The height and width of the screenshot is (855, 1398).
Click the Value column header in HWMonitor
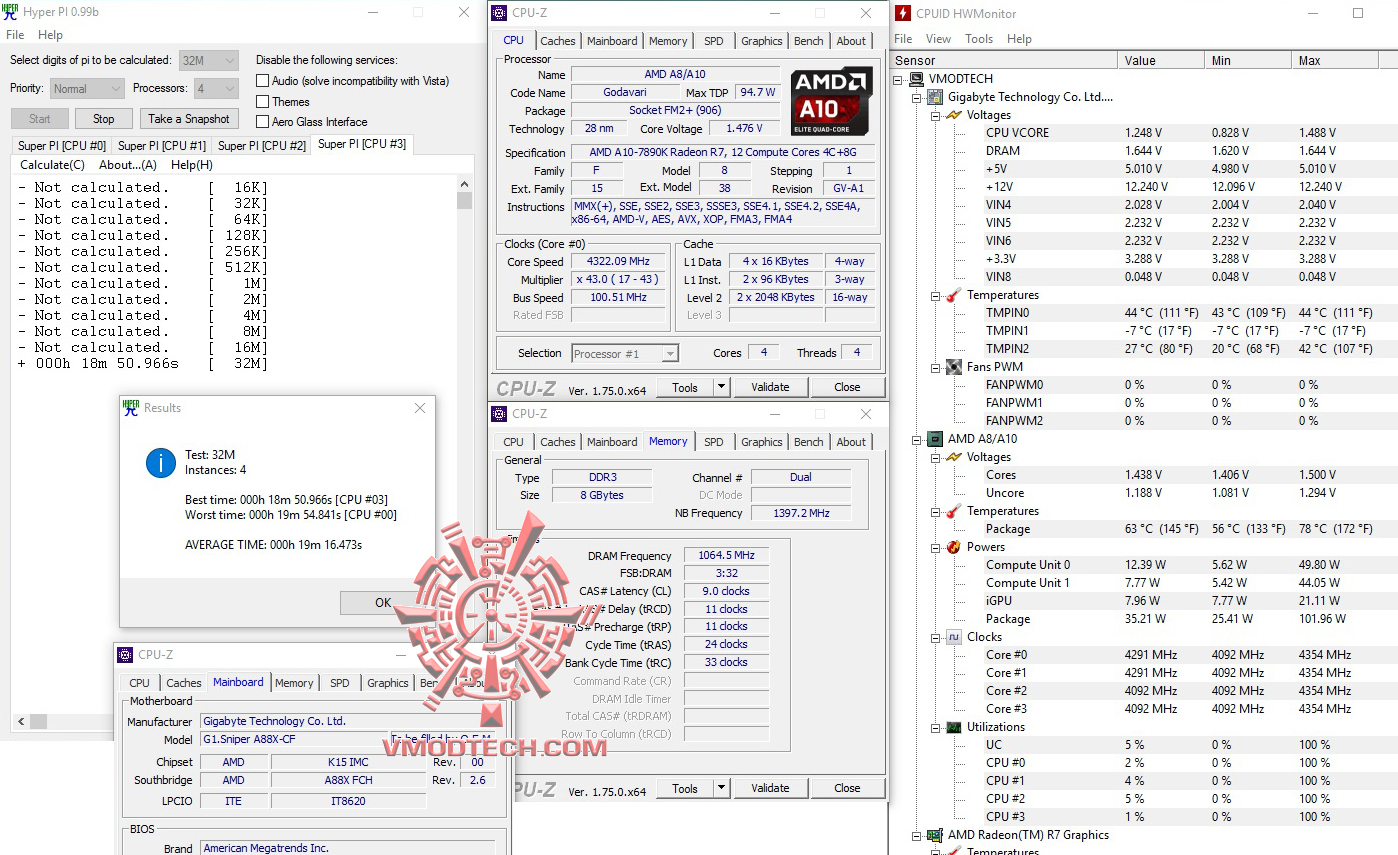[1161, 61]
